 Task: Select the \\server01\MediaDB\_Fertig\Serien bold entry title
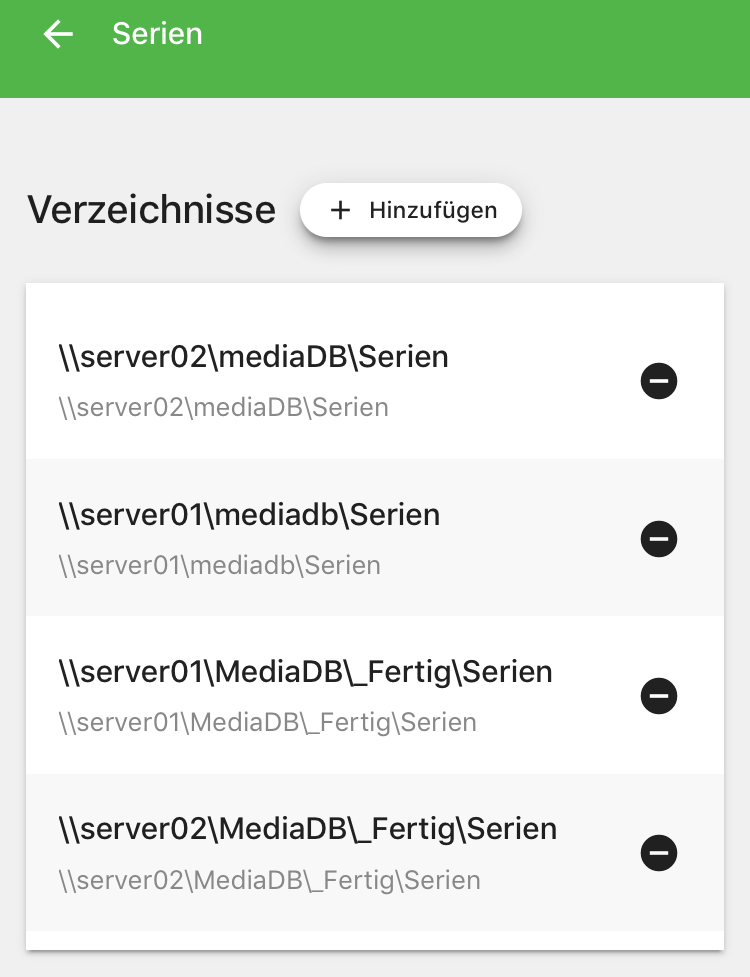point(305,672)
